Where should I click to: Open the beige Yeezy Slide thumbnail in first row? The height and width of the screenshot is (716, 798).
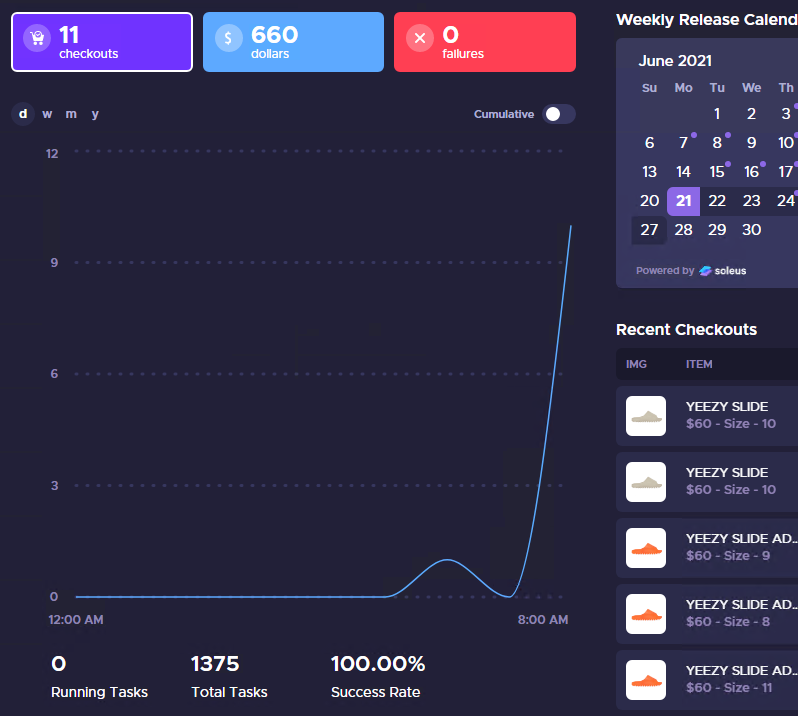tap(646, 416)
